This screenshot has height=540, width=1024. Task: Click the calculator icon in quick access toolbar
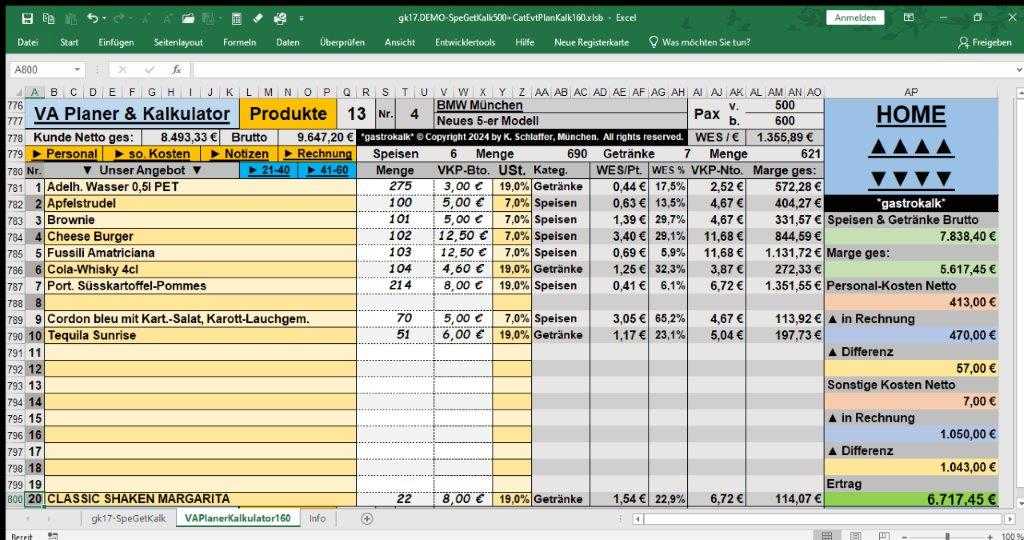pyautogui.click(x=236, y=18)
